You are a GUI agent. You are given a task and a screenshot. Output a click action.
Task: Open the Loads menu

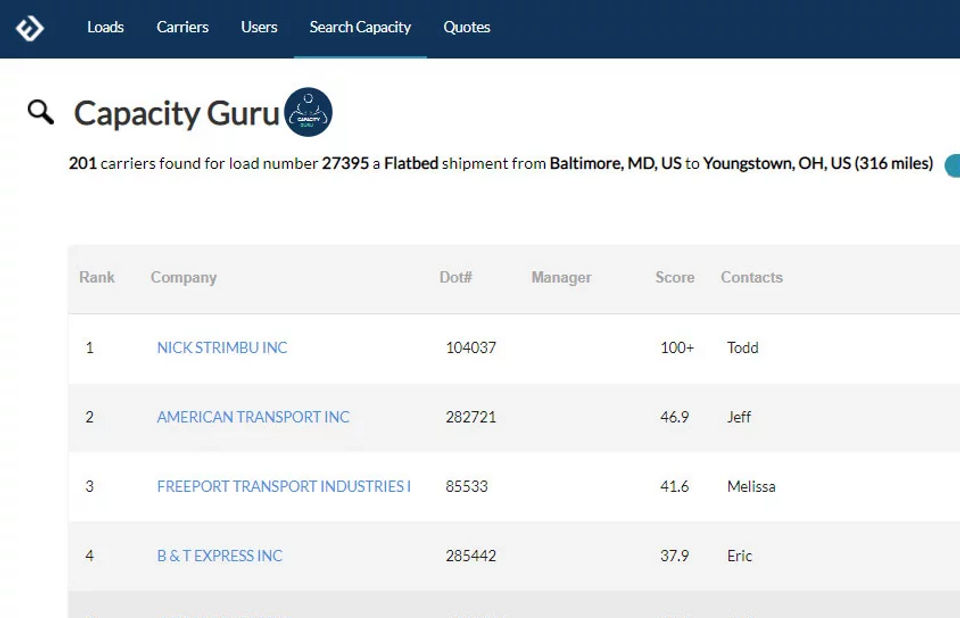(105, 27)
